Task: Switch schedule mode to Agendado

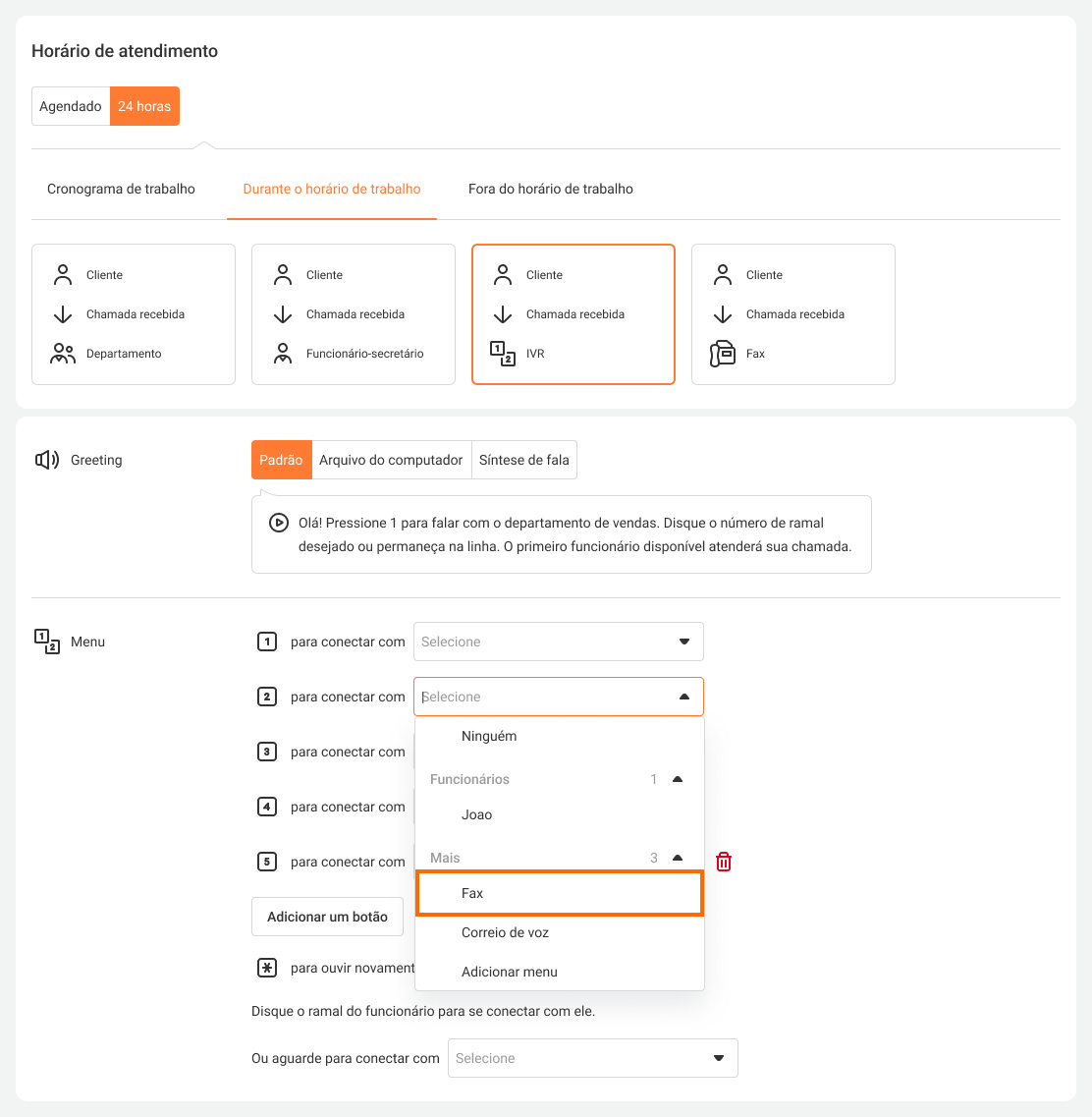Action: tap(71, 106)
